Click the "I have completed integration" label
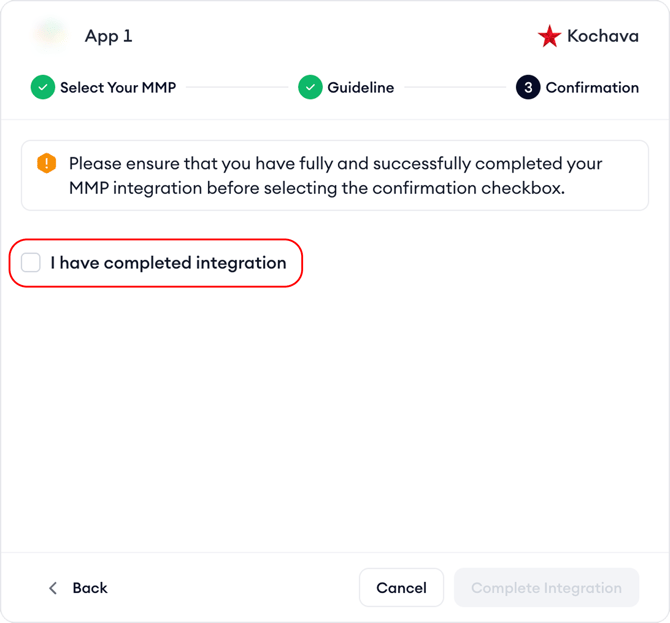 pyautogui.click(x=168, y=263)
